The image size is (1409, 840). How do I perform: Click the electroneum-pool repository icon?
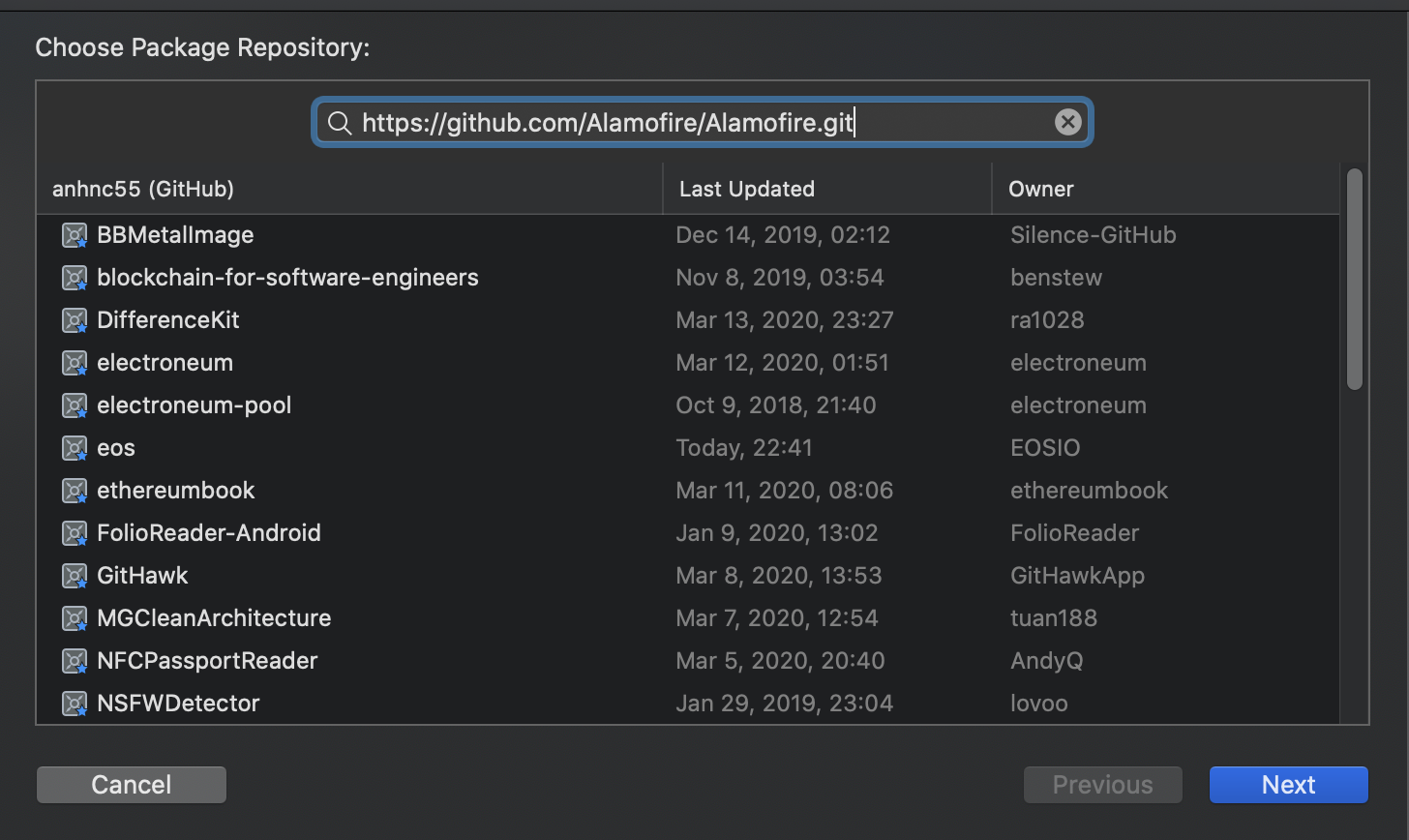tap(75, 405)
